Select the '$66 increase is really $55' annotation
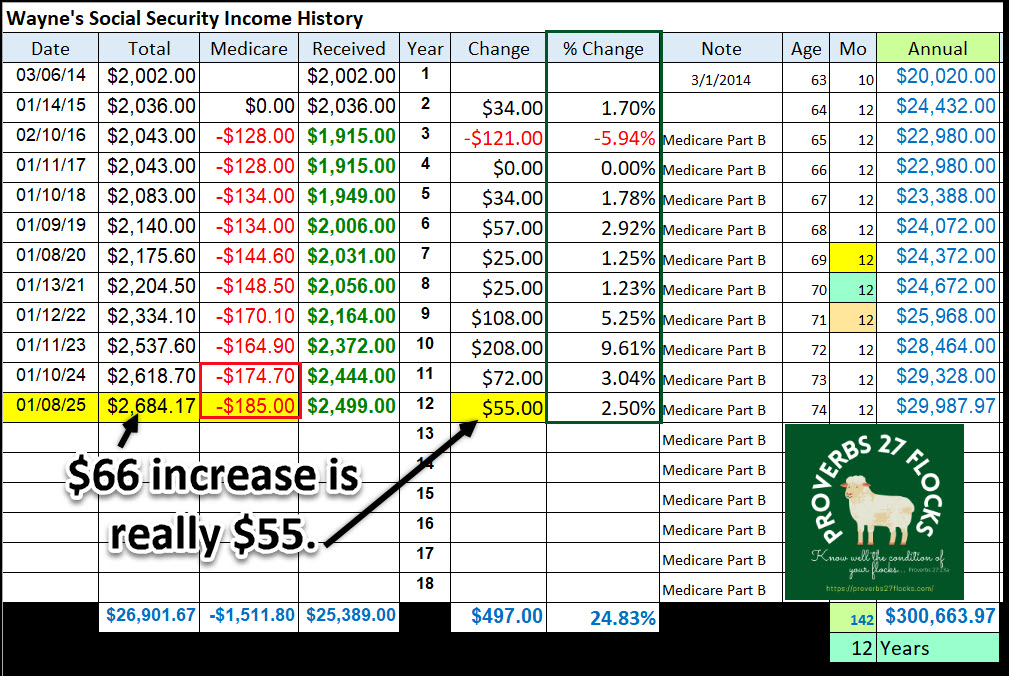1009x676 pixels. pyautogui.click(x=210, y=506)
